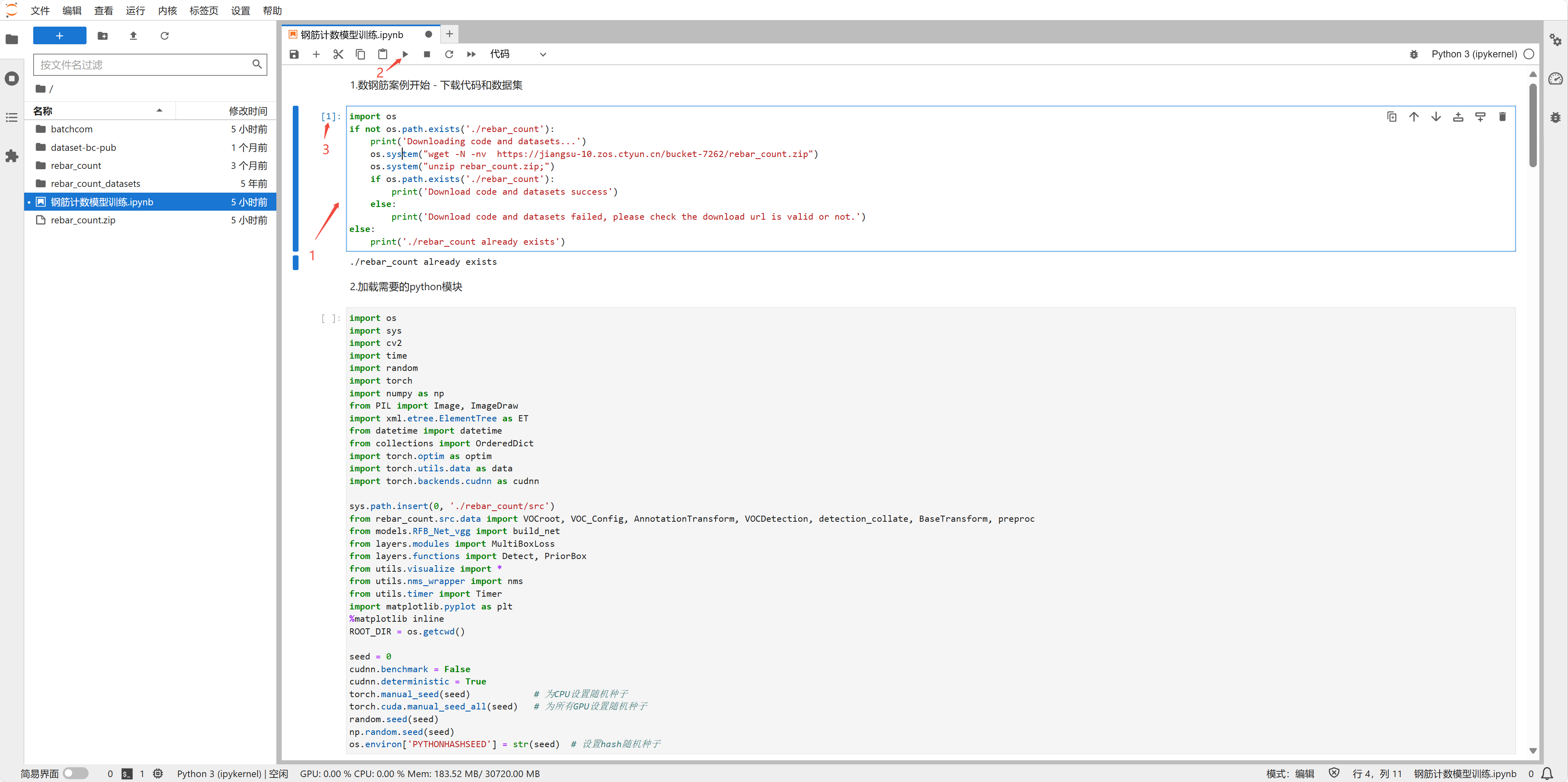The width and height of the screenshot is (1568, 782).
Task: Open the 文件 menu
Action: point(40,10)
